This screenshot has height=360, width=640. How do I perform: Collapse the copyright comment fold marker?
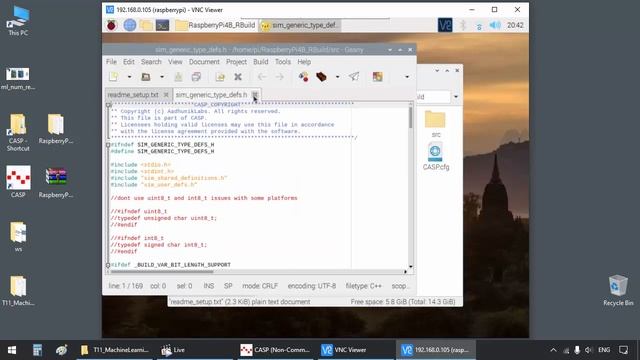point(108,105)
